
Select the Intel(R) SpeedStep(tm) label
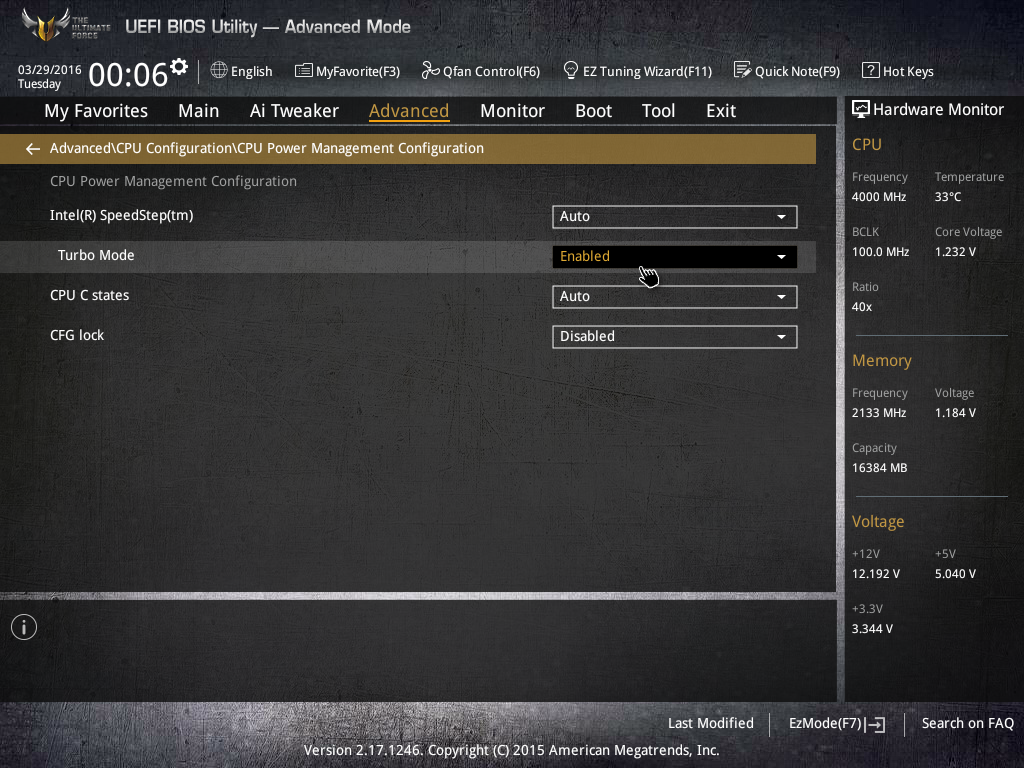pyautogui.click(x=121, y=216)
